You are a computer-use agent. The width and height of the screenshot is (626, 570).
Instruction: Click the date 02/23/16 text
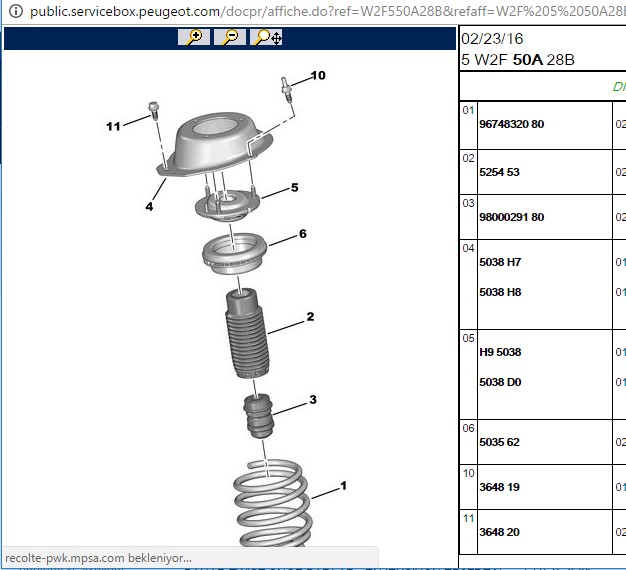coord(492,39)
